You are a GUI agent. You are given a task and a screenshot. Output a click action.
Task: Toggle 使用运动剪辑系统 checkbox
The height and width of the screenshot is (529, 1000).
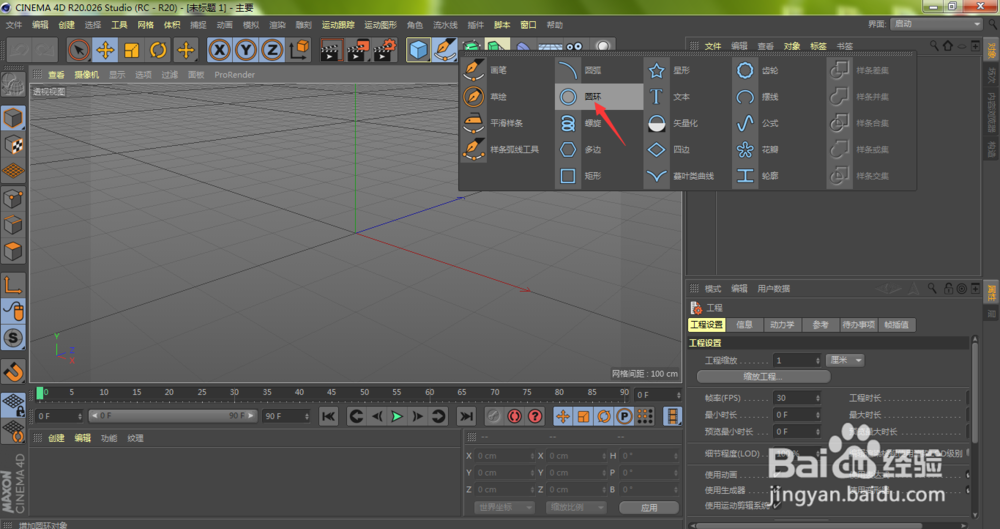pyautogui.click(x=776, y=506)
